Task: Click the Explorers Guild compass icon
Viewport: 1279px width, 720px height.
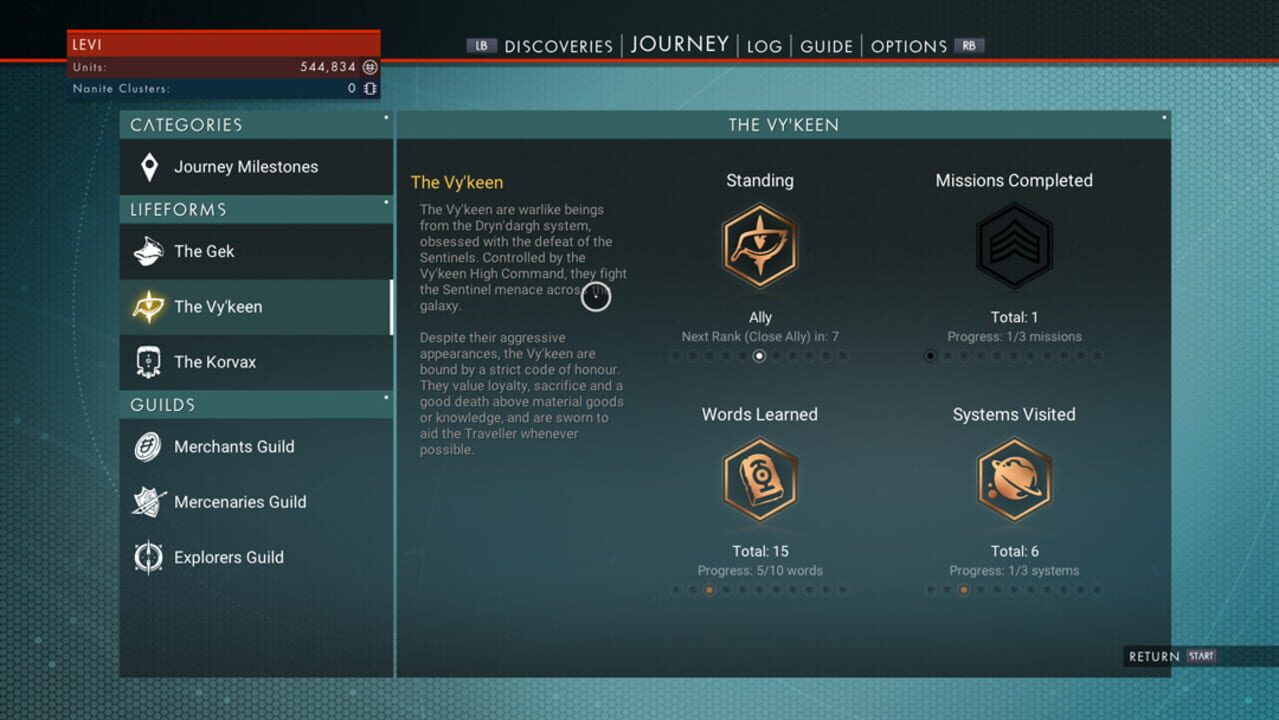Action: 149,557
